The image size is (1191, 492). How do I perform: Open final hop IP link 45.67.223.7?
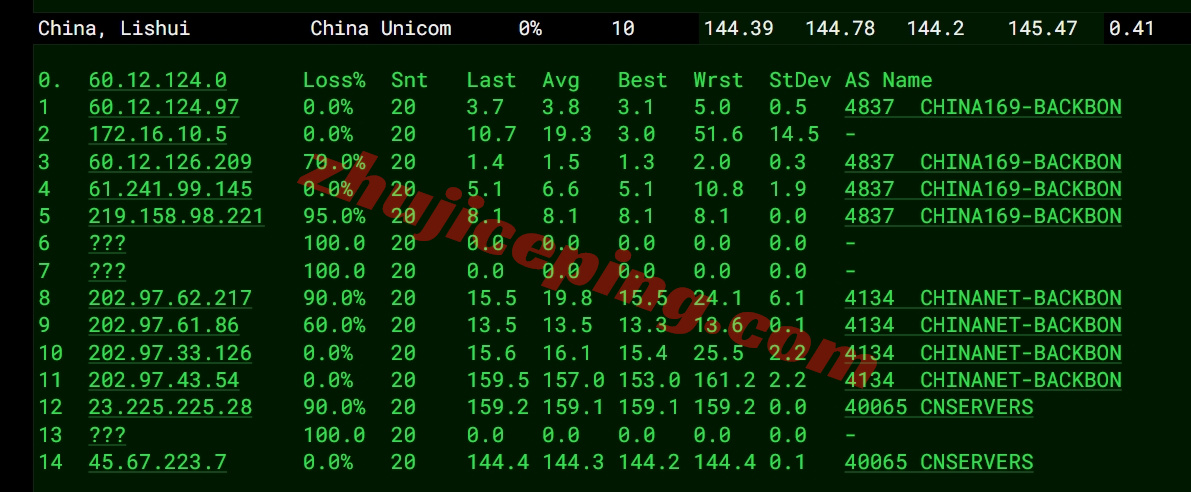click(157, 462)
